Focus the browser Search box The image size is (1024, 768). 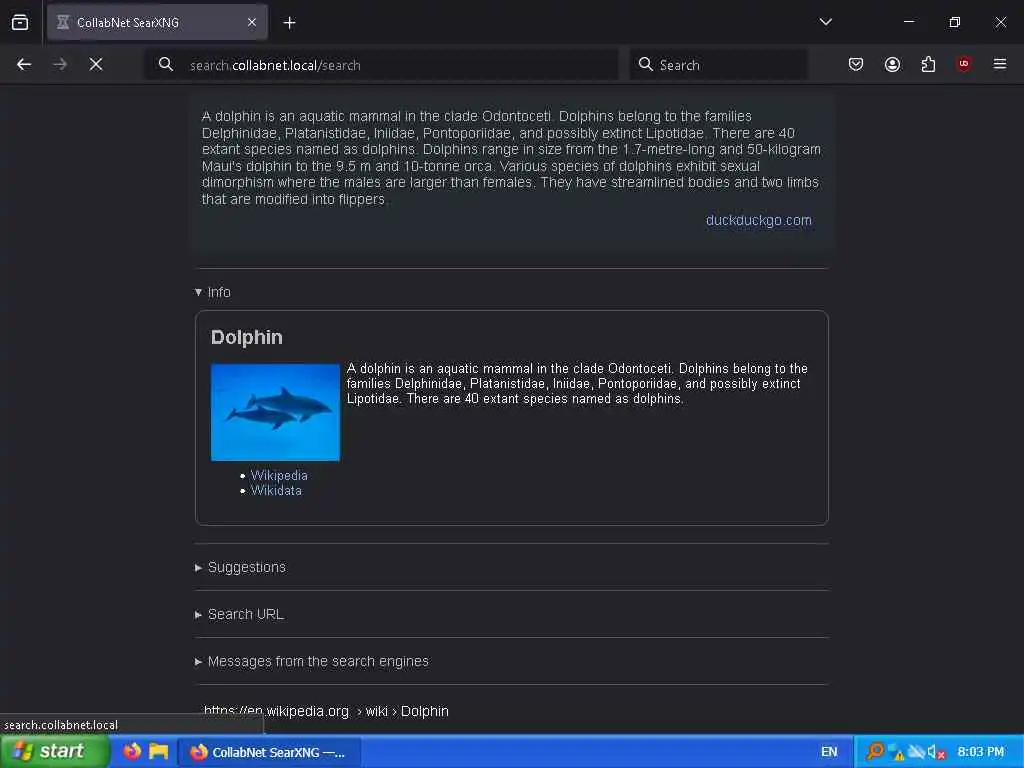[718, 65]
